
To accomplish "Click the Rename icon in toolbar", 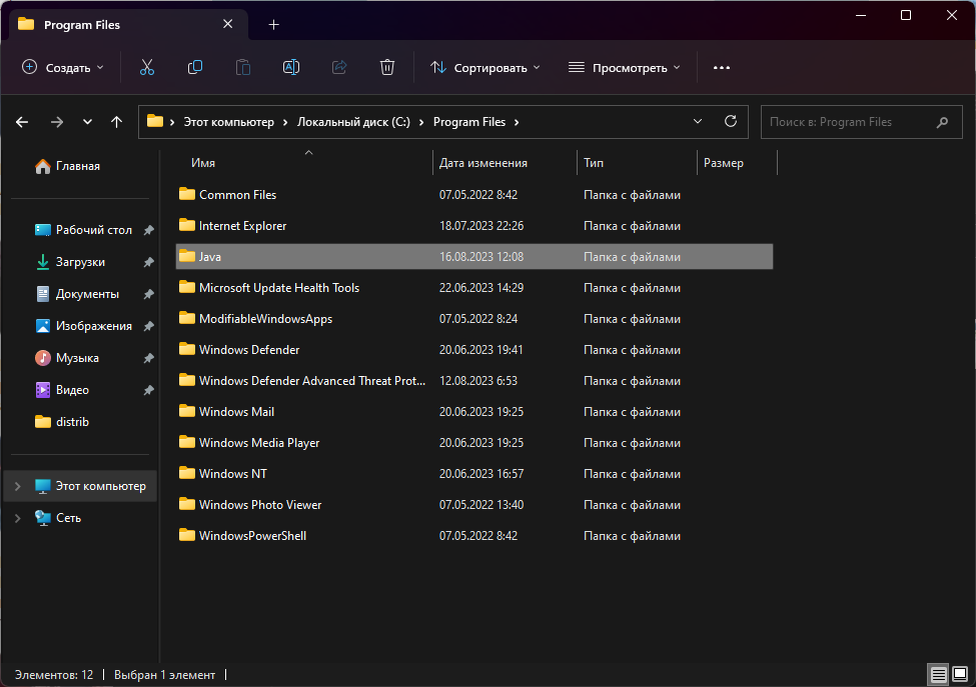I will 291,67.
